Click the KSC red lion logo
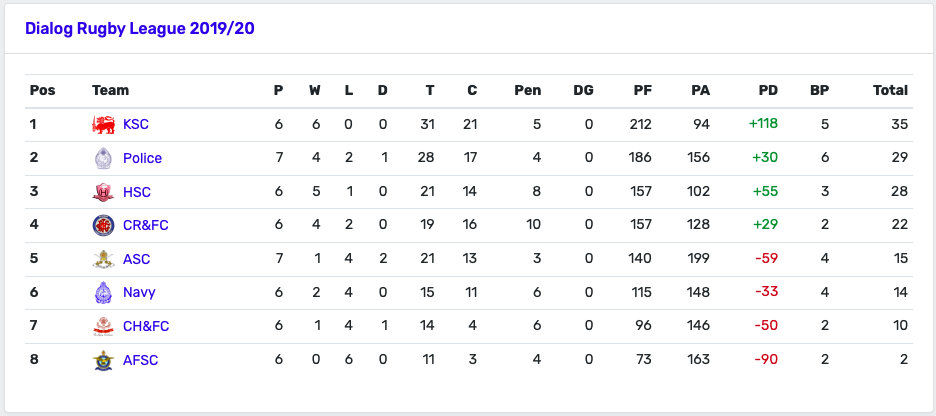The image size is (936, 416). click(103, 124)
